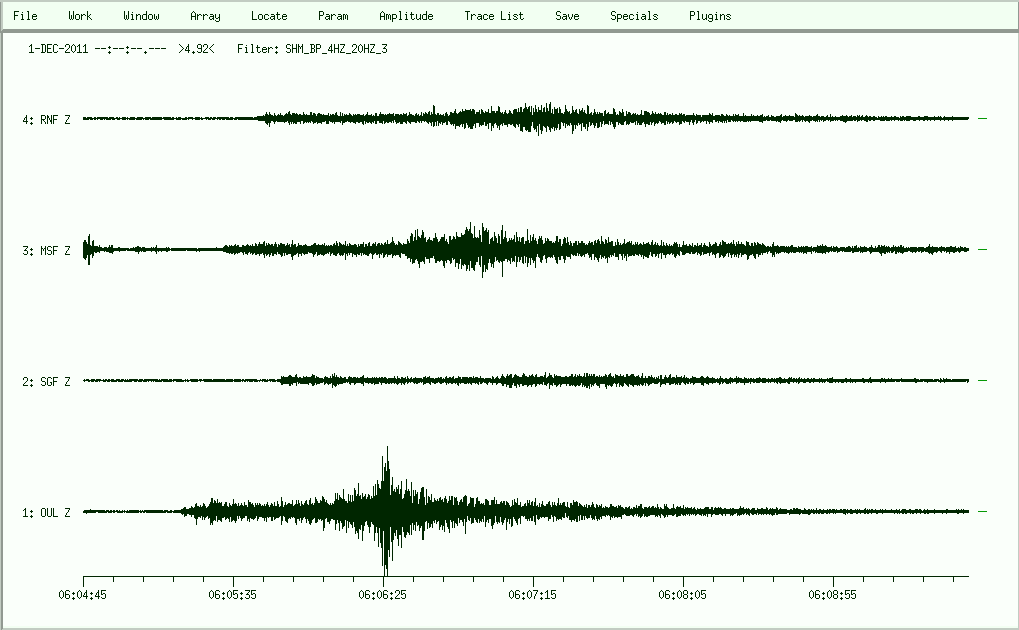
Task: Open the Plugins menu
Action: pos(710,16)
